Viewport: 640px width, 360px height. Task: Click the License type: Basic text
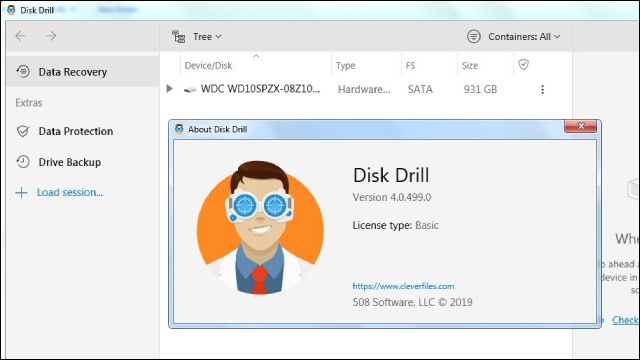396,225
